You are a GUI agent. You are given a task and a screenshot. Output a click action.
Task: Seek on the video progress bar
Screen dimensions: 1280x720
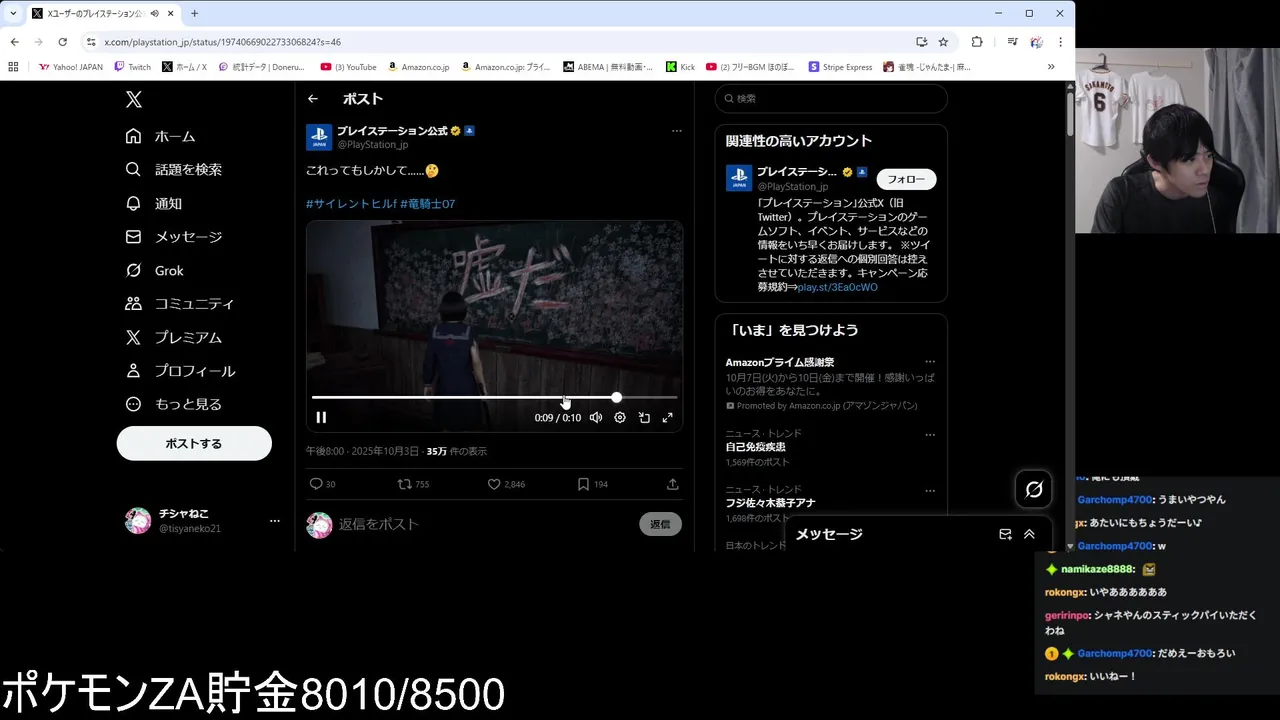click(494, 398)
